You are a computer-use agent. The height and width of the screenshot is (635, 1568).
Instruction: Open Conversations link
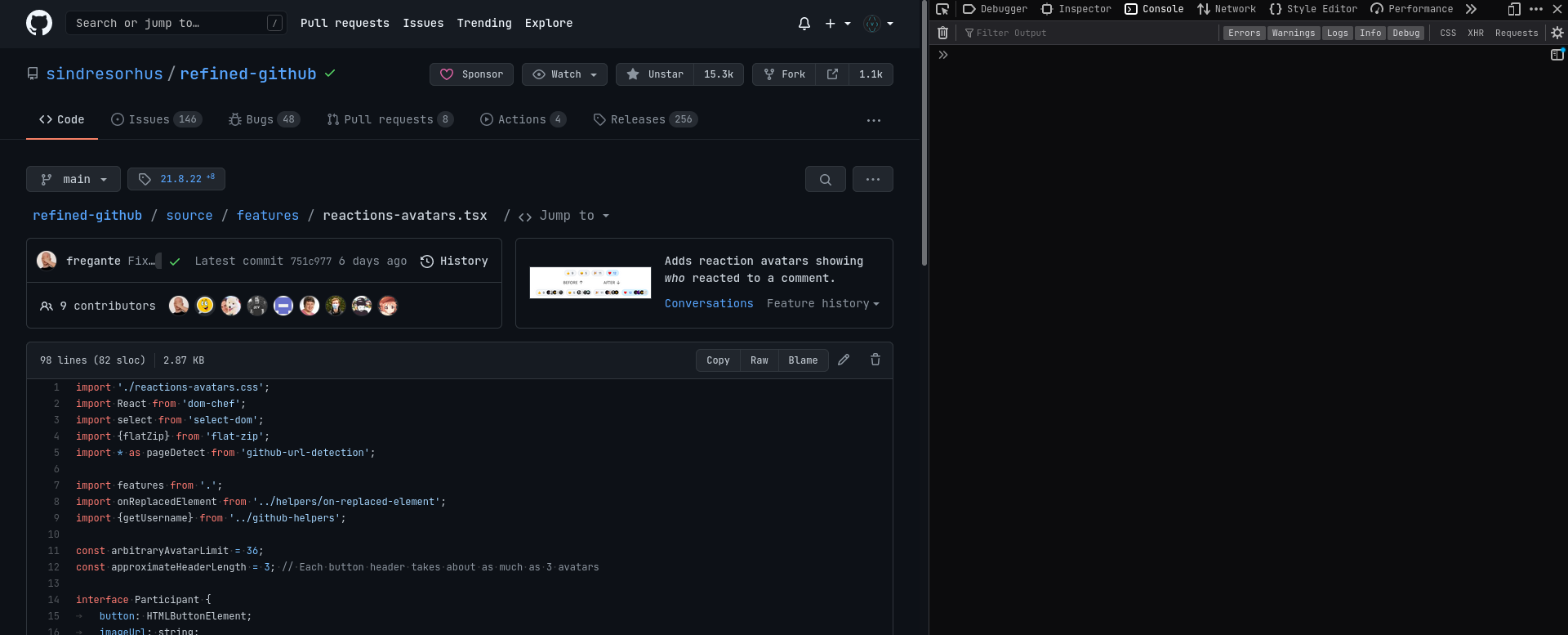point(709,303)
